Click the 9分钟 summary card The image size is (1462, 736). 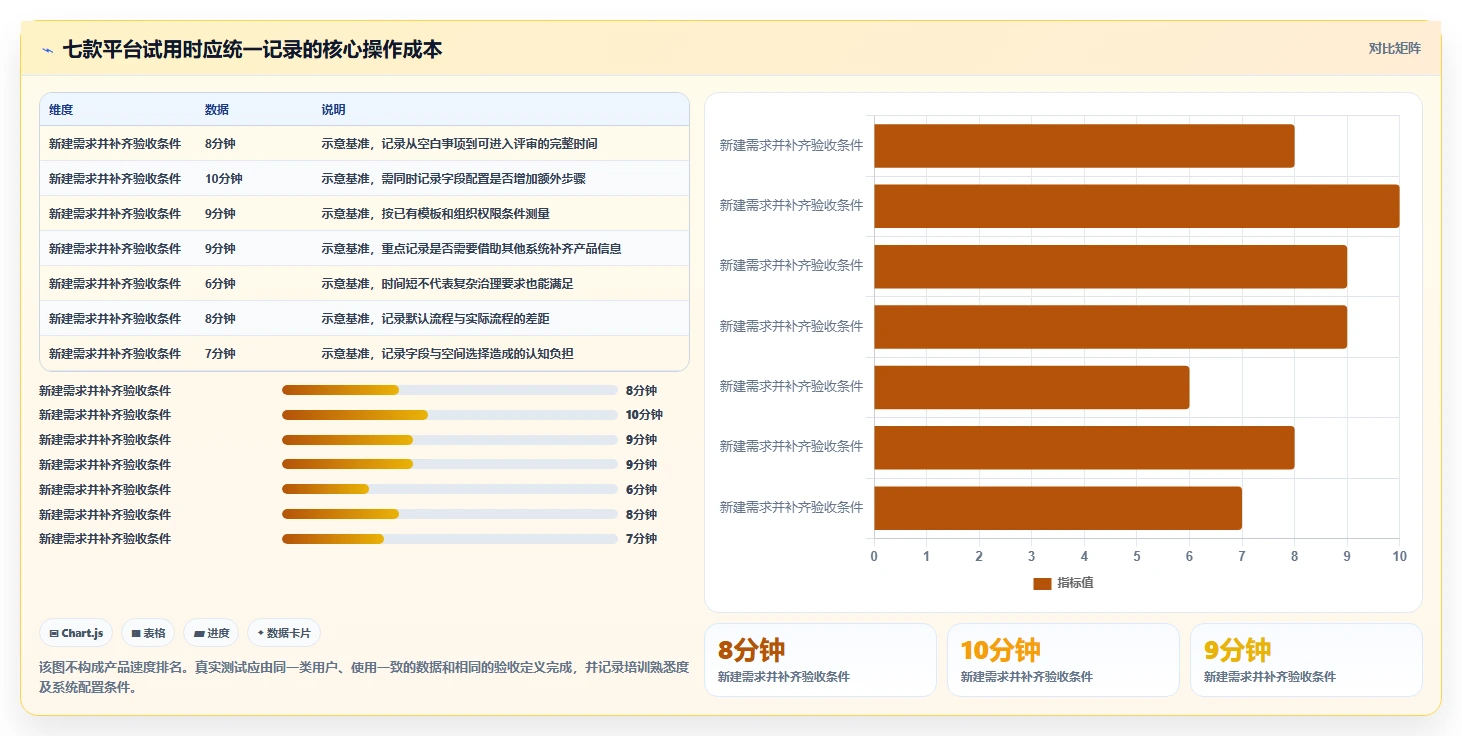coord(1306,660)
